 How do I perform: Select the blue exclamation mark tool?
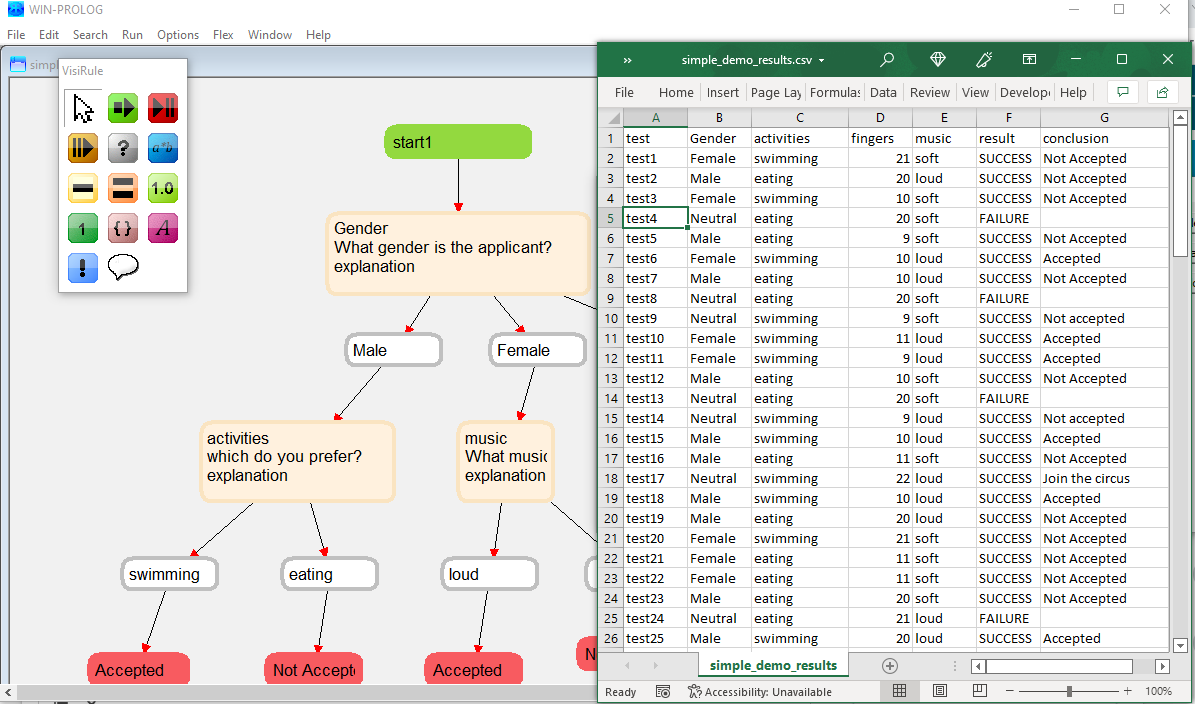(x=83, y=267)
